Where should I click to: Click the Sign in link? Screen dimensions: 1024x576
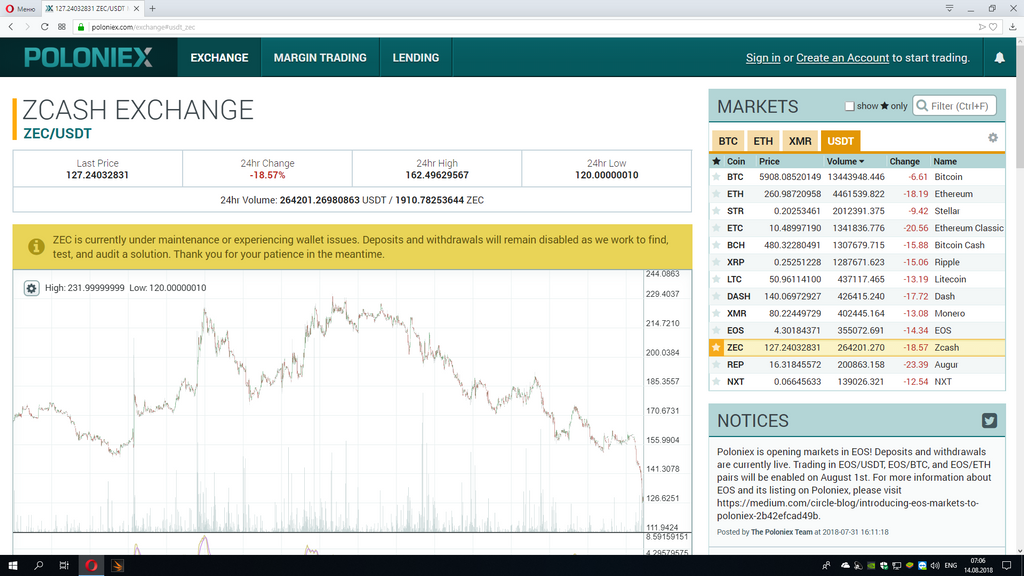(763, 57)
